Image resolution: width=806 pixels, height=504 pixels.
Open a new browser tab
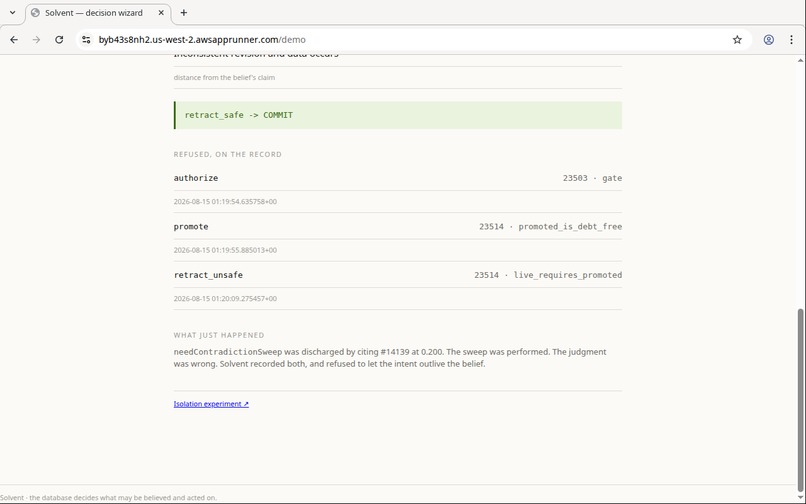tap(184, 13)
